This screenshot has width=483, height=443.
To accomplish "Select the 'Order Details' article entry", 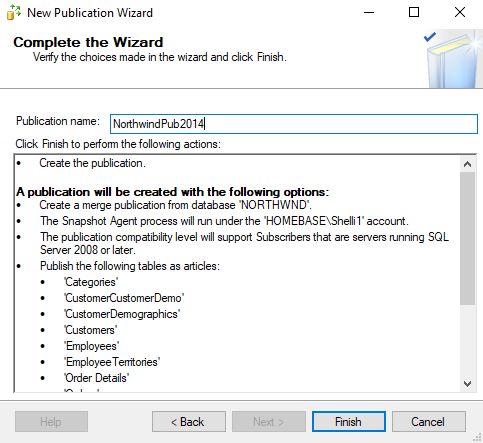I will point(96,378).
